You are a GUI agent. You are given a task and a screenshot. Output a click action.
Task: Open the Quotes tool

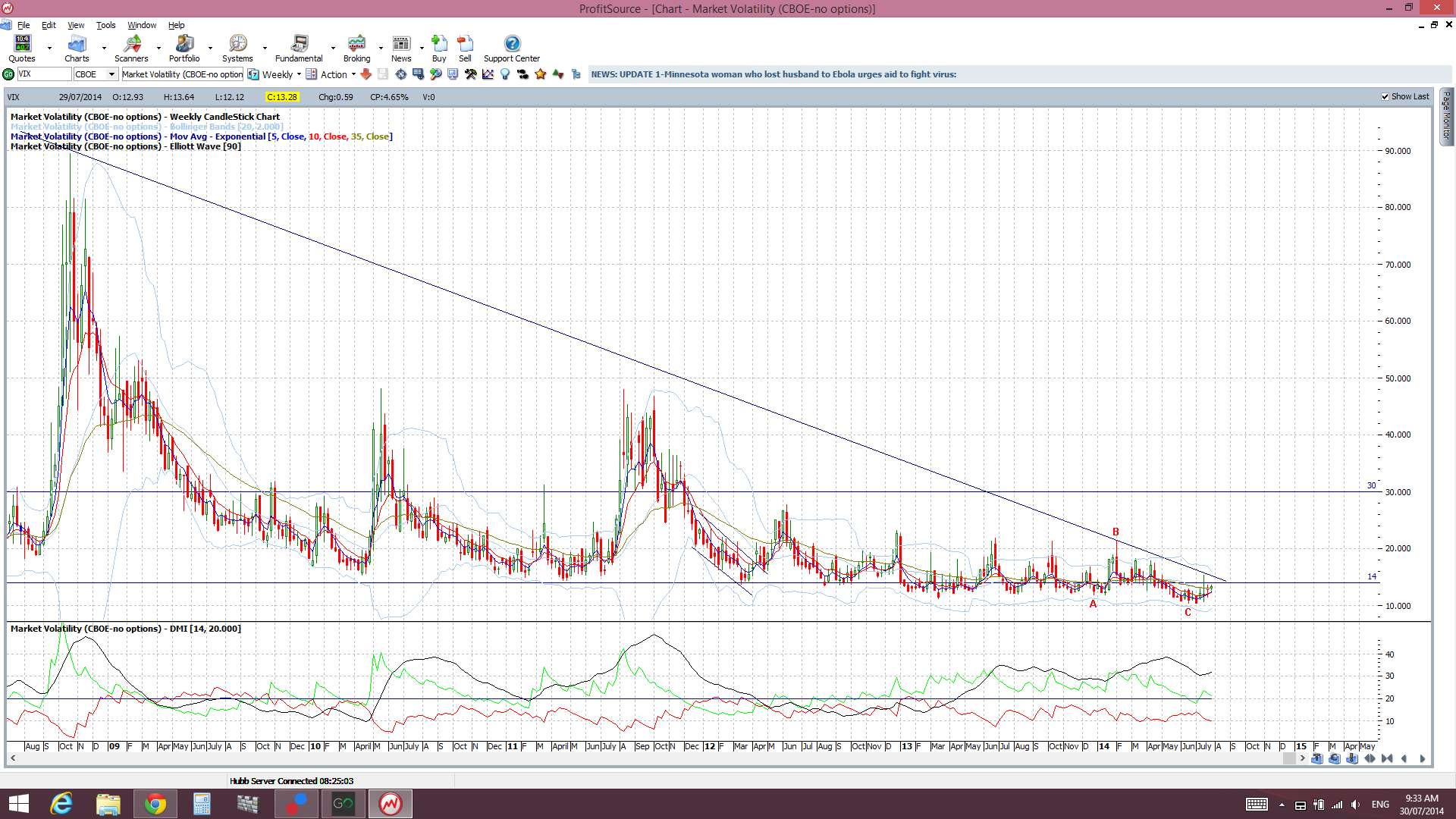(22, 48)
